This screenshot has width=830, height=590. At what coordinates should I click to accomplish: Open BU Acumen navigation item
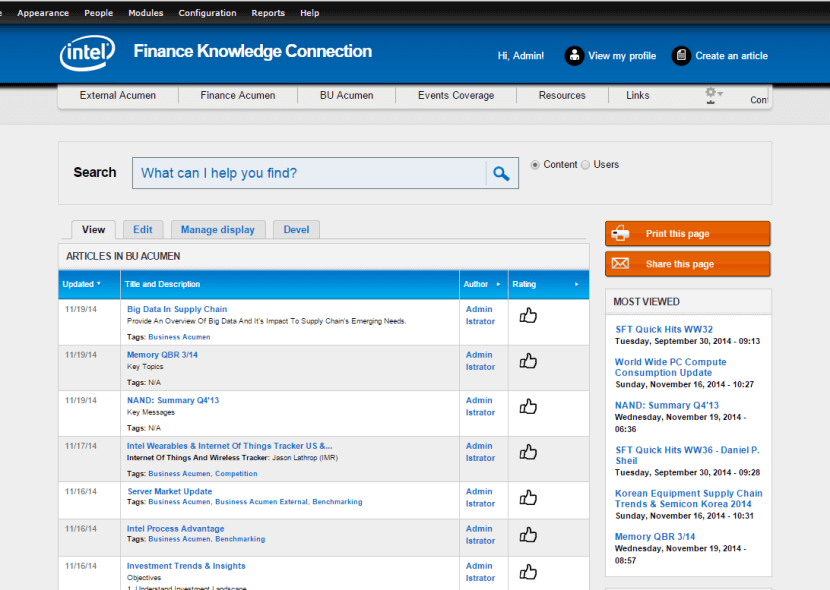[x=346, y=95]
